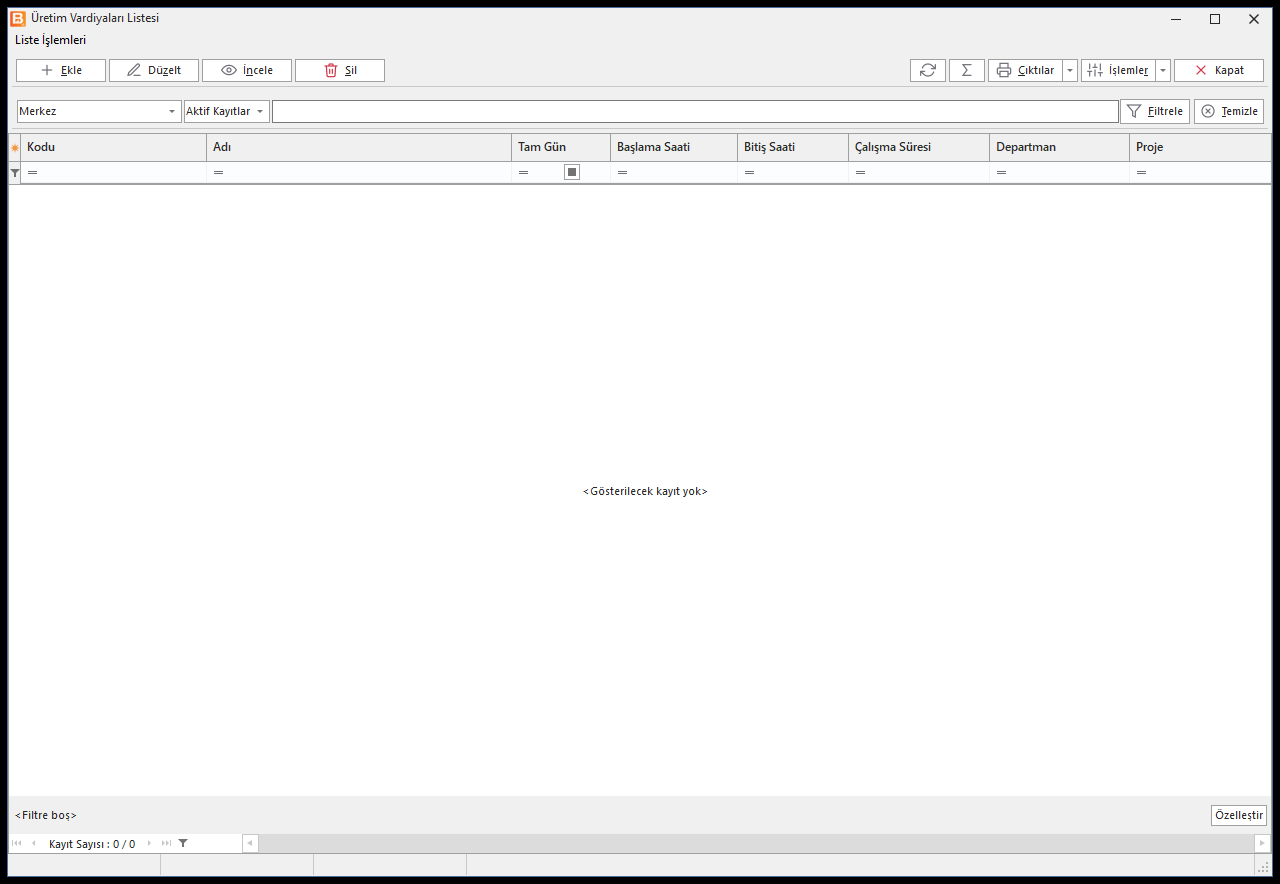The height and width of the screenshot is (884, 1280).
Task: Click into the search text field
Action: [x=695, y=111]
